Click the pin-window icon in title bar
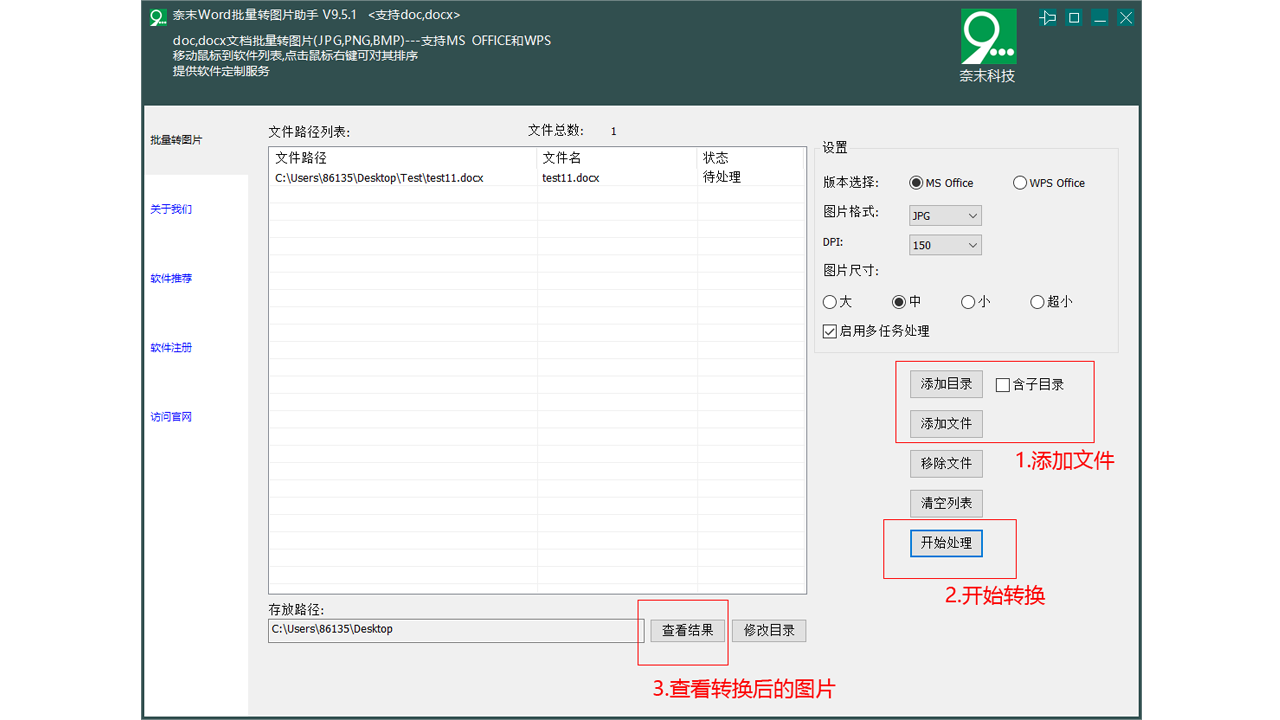Viewport: 1280px width, 720px height. [x=1048, y=17]
